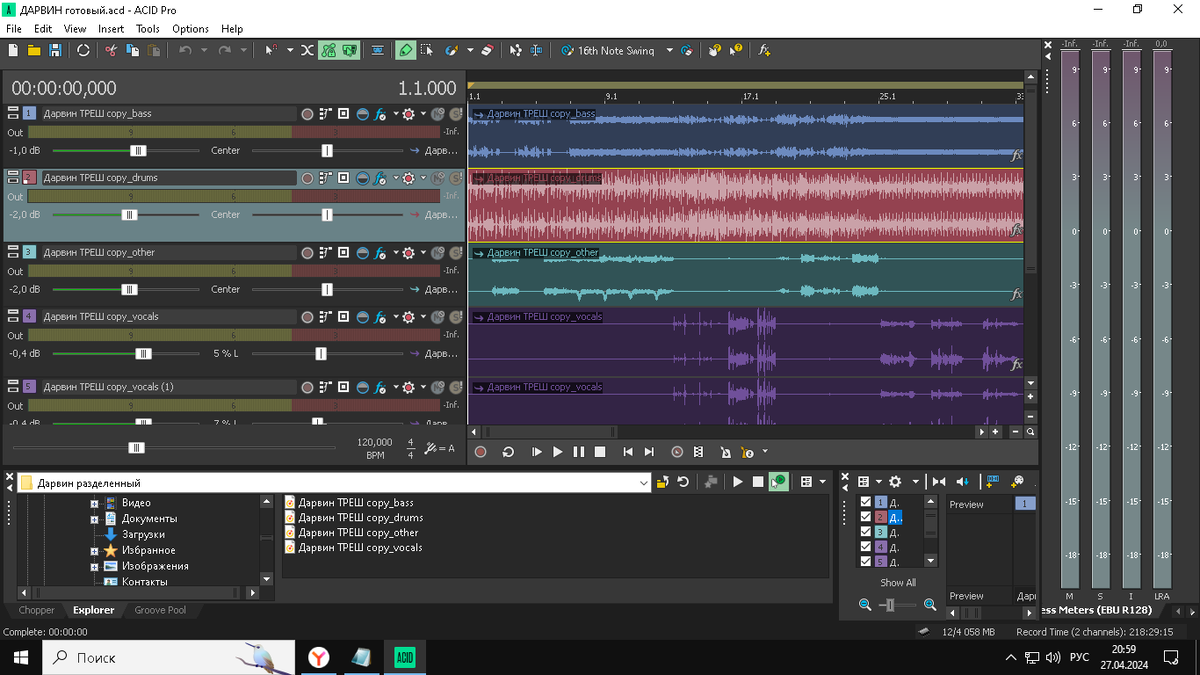
Task: Go to the start of the project
Action: coord(628,452)
